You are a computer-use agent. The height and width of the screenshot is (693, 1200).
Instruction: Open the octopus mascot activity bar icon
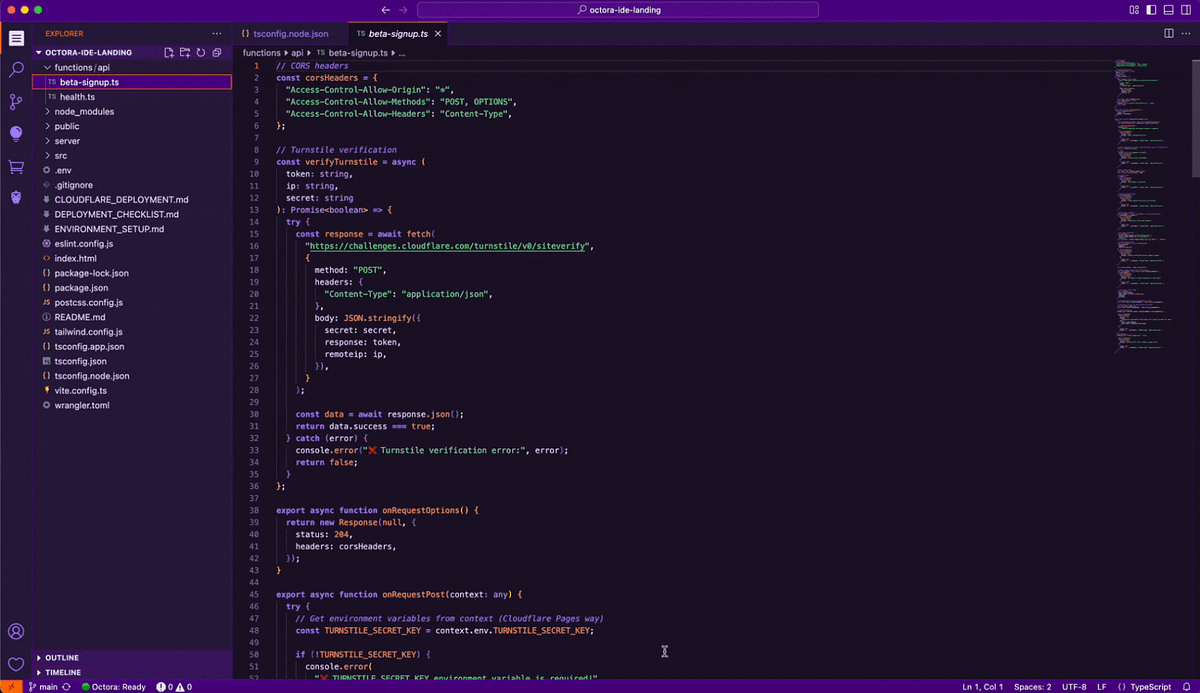coord(16,198)
